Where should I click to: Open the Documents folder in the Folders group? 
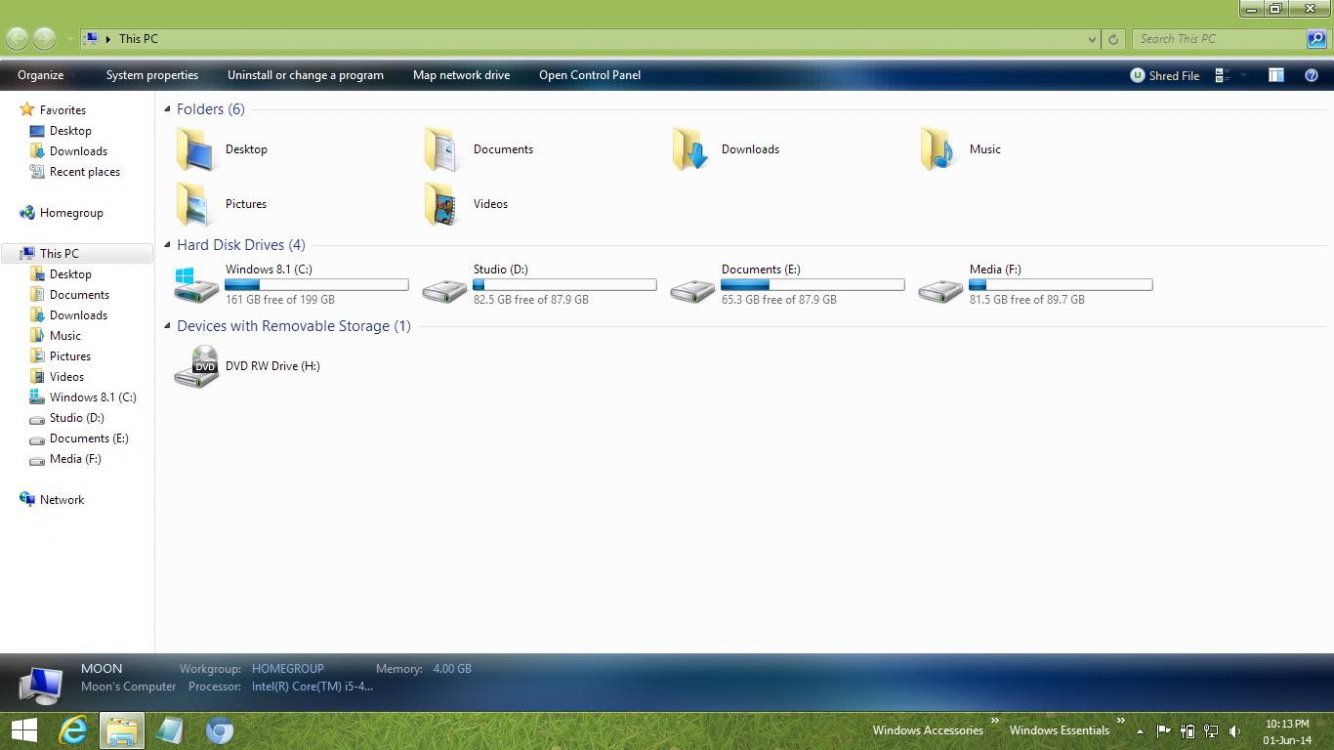(479, 150)
